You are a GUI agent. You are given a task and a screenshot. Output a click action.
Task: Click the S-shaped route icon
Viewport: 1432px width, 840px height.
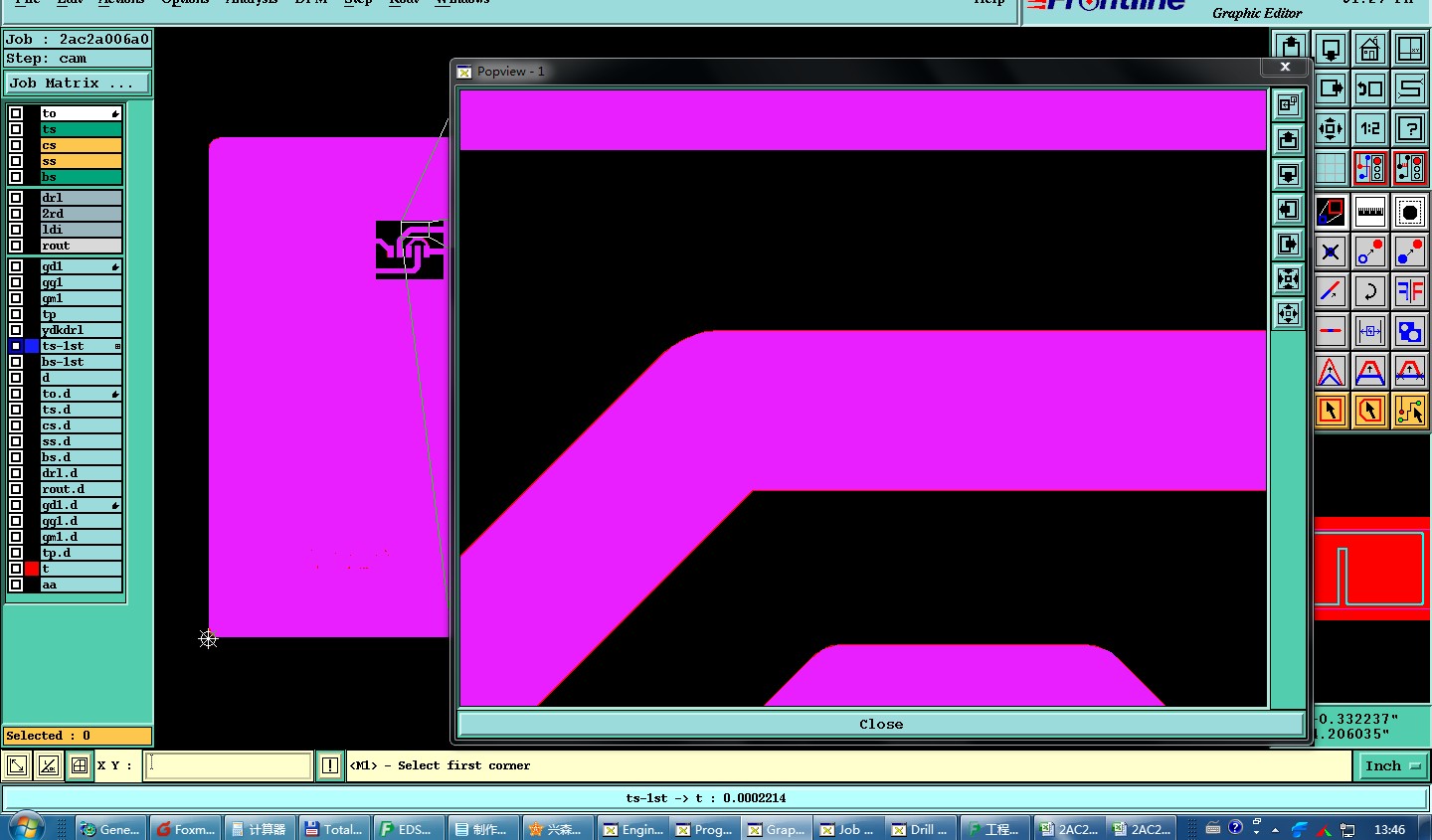tap(1410, 88)
